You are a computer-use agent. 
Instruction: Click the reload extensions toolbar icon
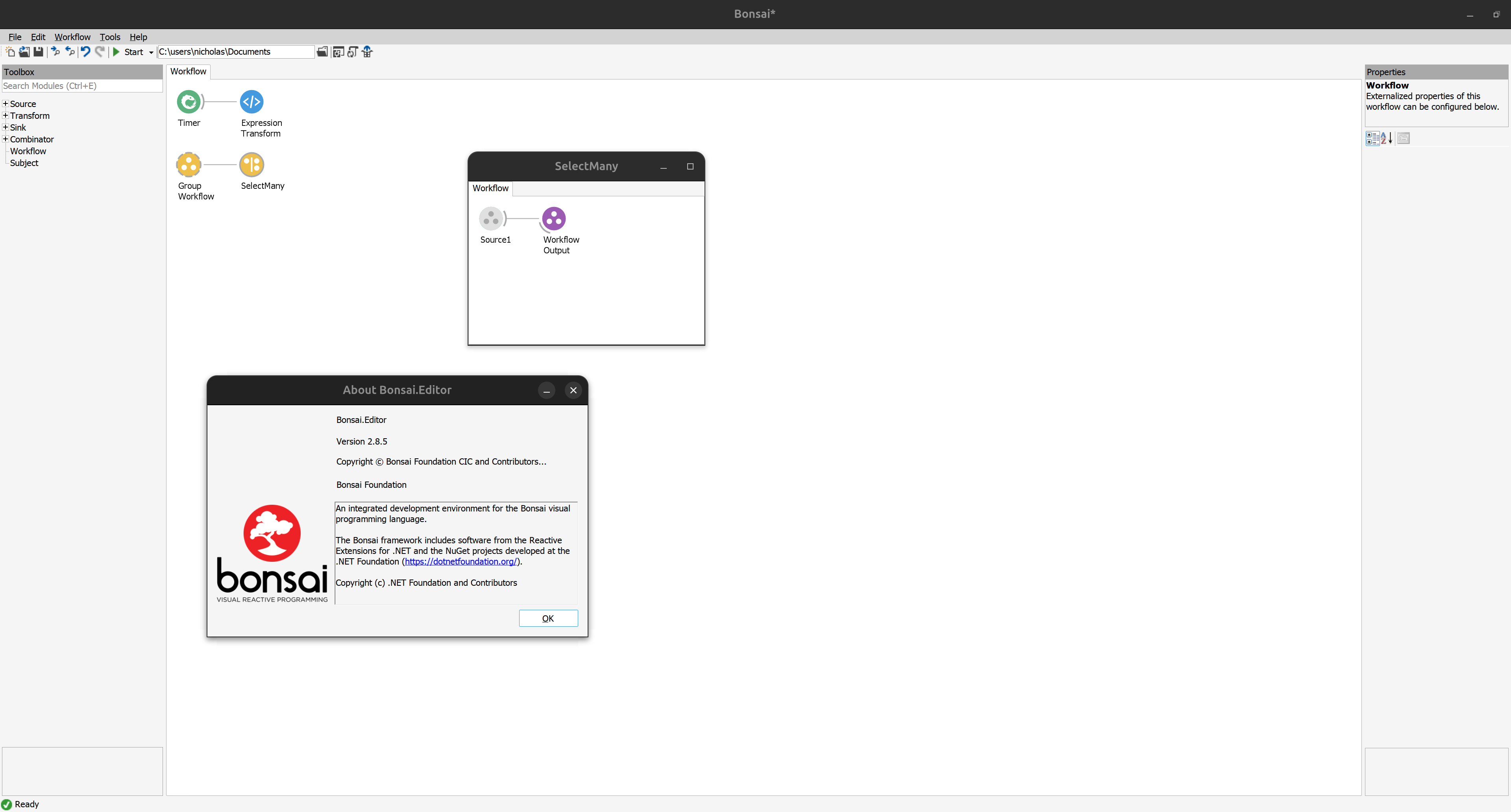click(x=353, y=52)
